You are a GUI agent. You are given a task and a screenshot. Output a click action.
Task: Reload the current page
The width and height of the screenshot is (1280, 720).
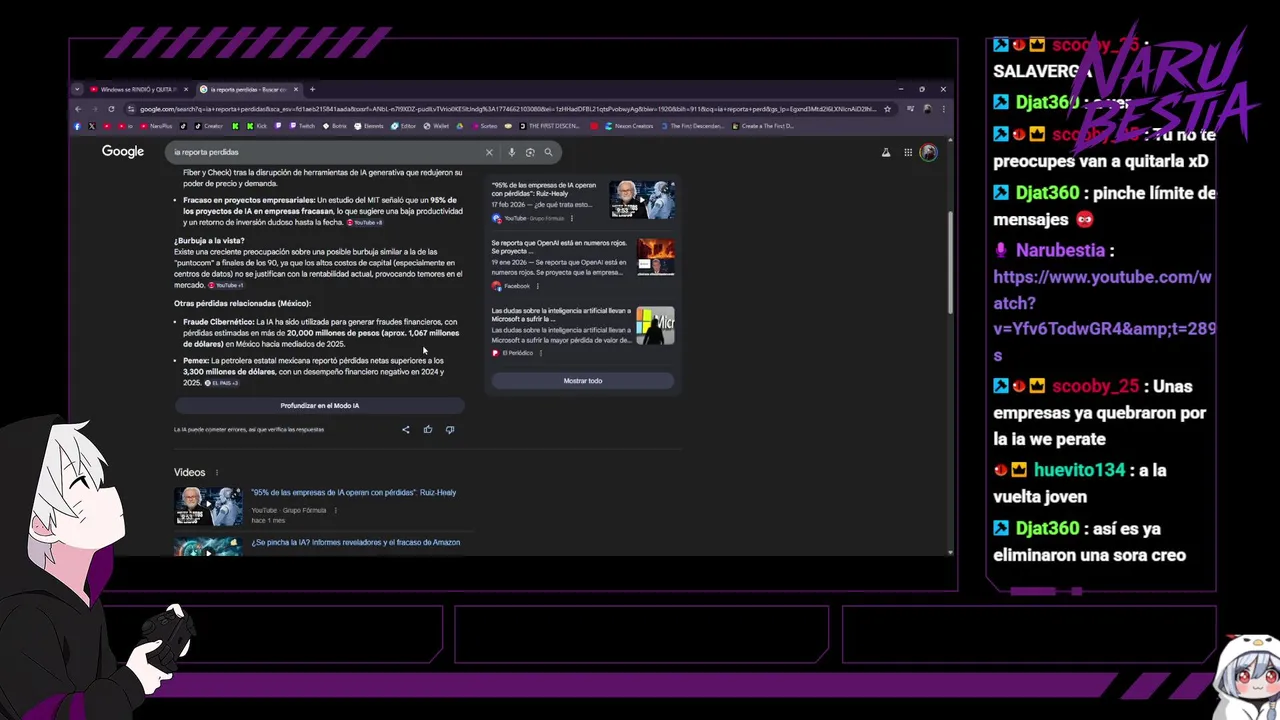pos(111,109)
